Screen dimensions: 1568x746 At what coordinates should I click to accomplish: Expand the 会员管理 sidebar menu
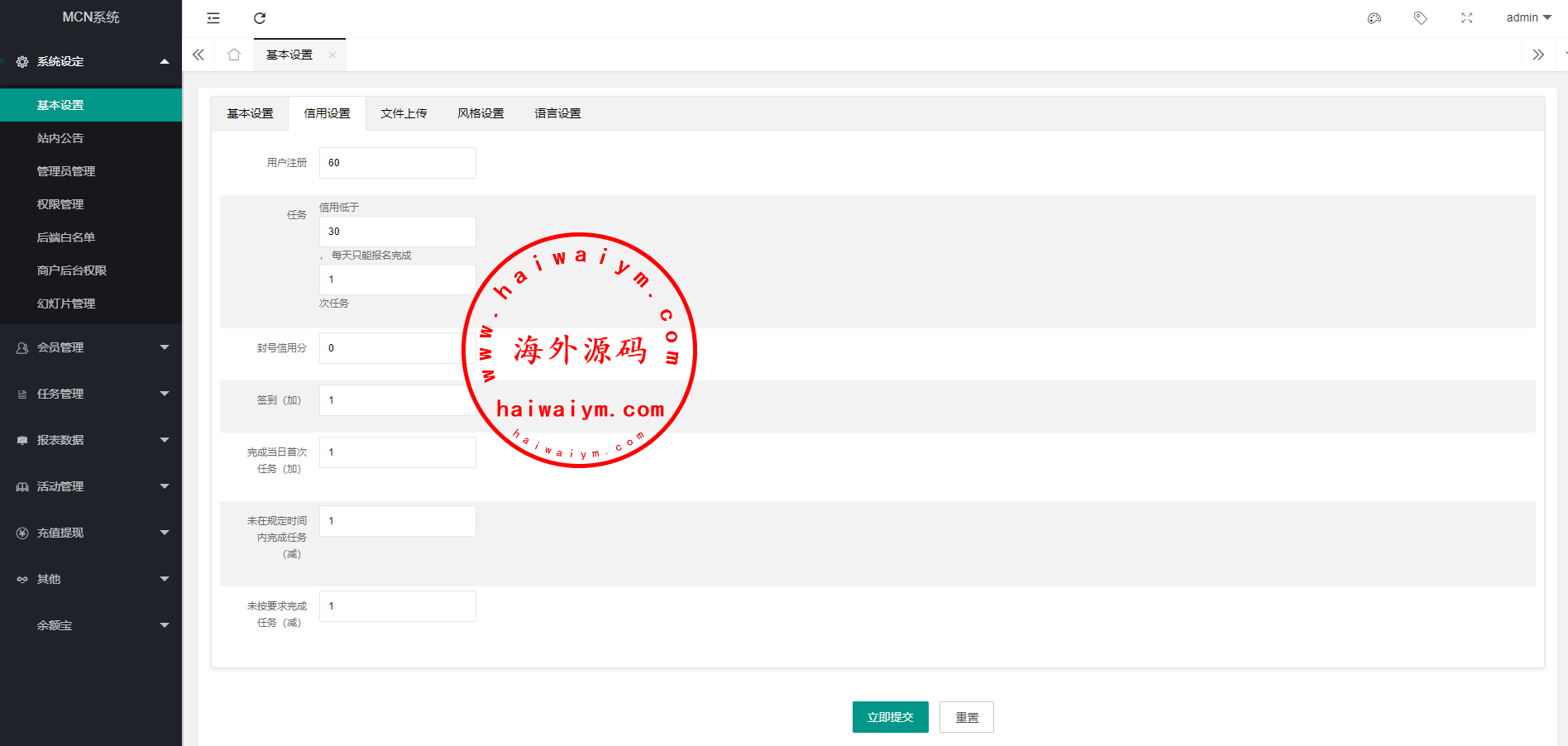click(x=91, y=347)
